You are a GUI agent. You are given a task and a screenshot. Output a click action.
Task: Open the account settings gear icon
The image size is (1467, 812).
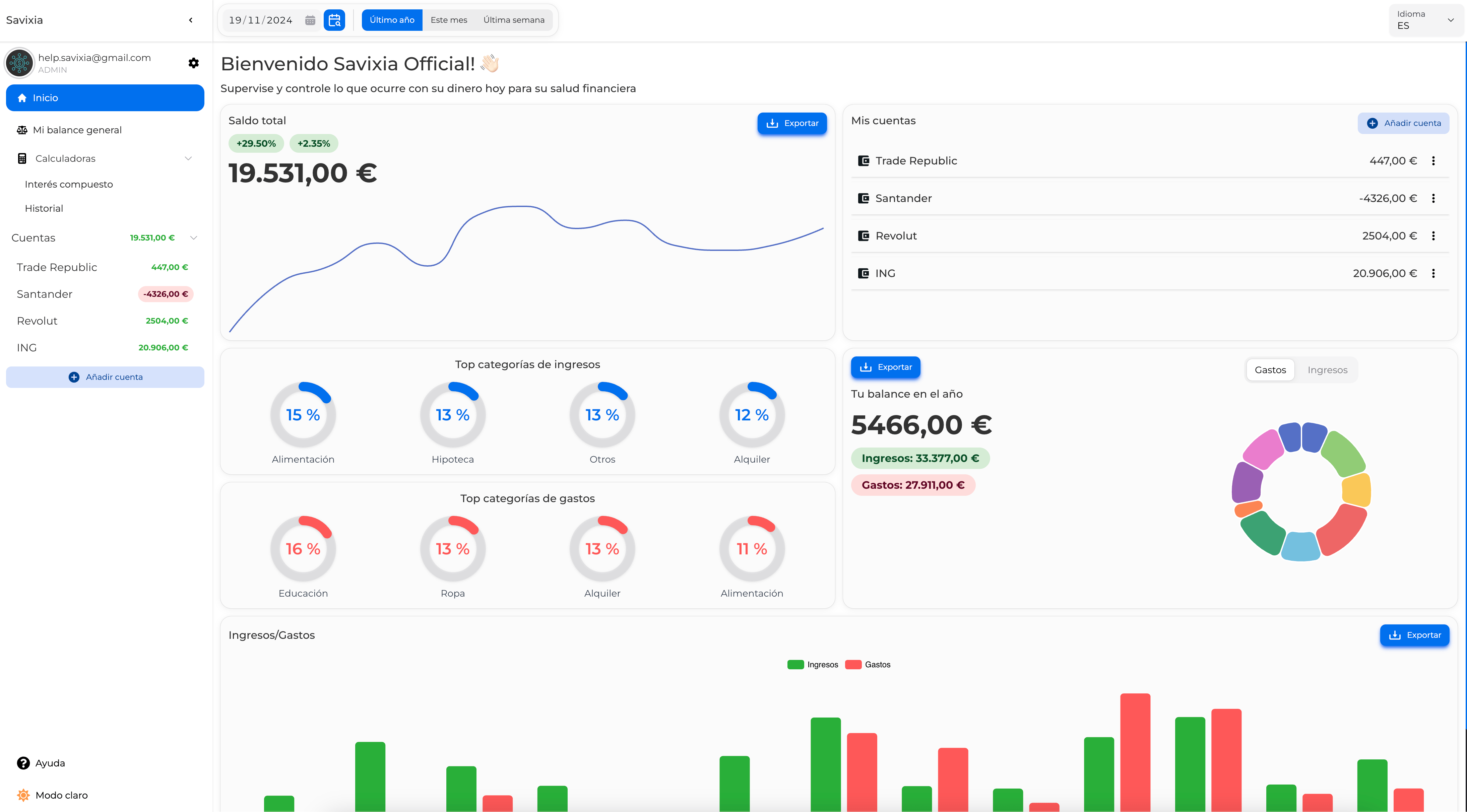tap(194, 63)
